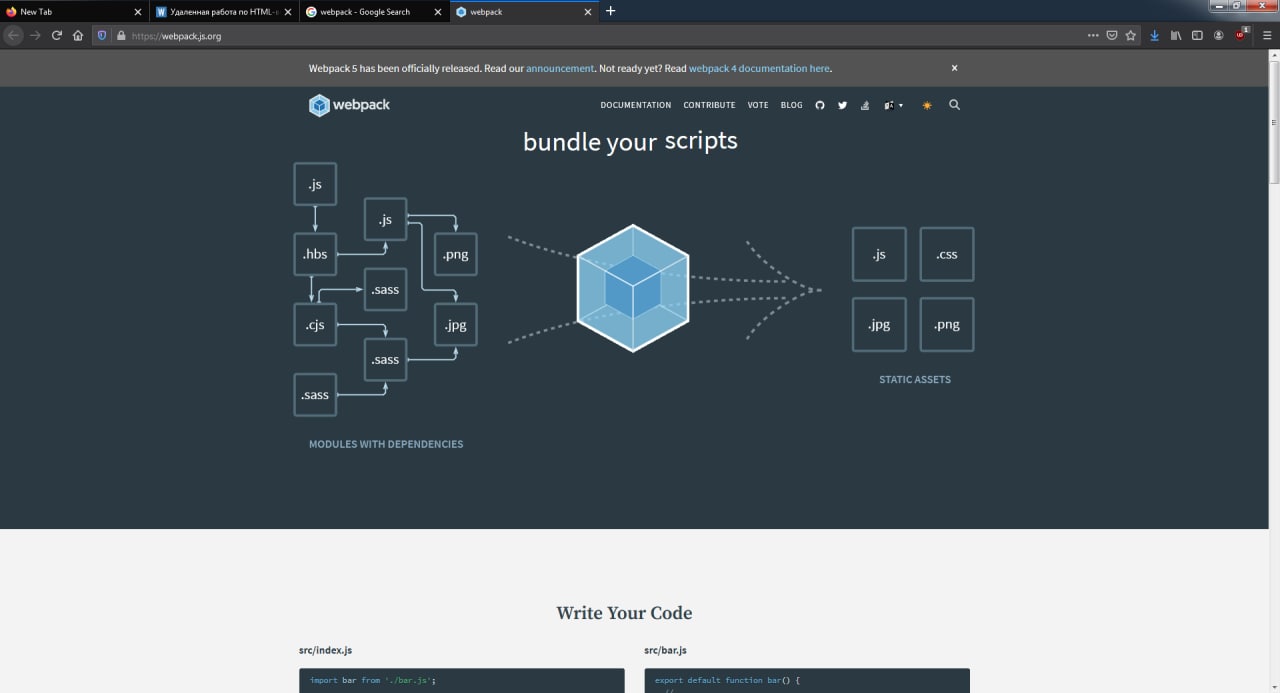Switch to Удаленная работа по HTML tab
Screen dimensions: 1280x693
coord(225,12)
